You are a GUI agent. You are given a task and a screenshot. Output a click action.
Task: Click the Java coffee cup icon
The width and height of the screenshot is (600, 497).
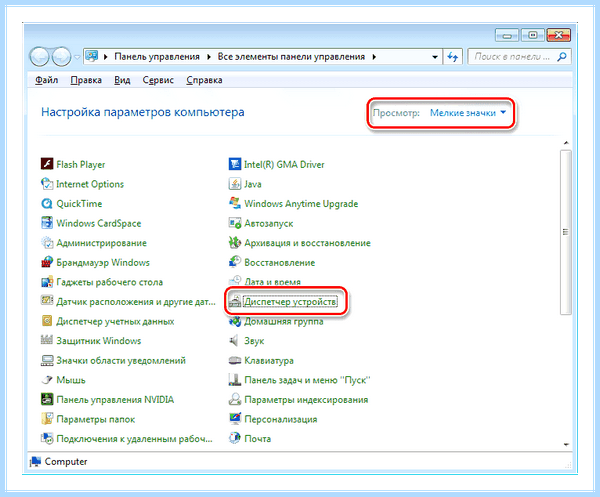click(x=235, y=184)
